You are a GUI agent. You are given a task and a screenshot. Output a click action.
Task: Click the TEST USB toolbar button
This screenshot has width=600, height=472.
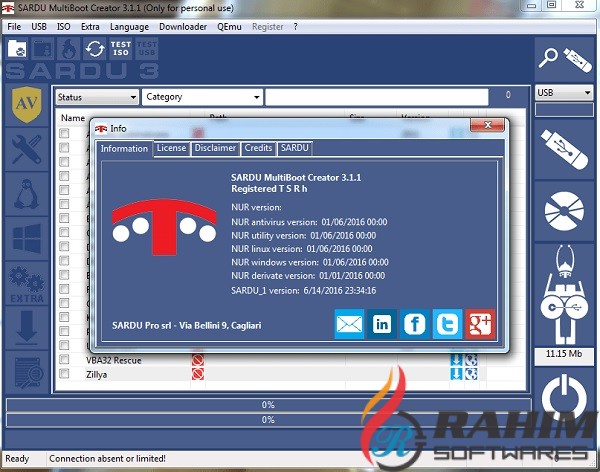147,49
